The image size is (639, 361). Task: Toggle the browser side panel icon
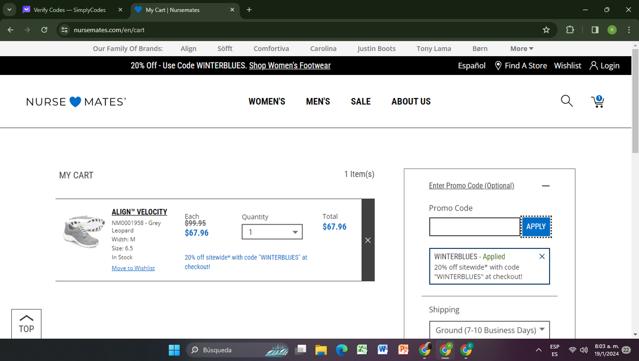(x=595, y=30)
